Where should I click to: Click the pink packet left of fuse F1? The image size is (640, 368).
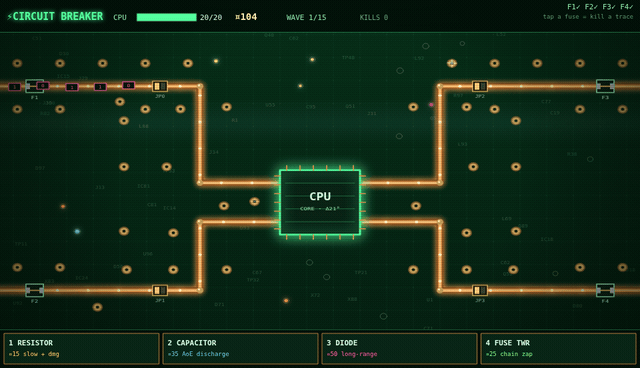coord(14,87)
